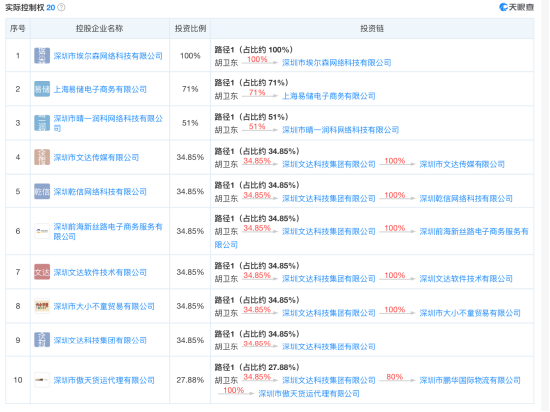Click the count 20 next to 实际控制权
This screenshot has width=550, height=412.
point(51,7)
